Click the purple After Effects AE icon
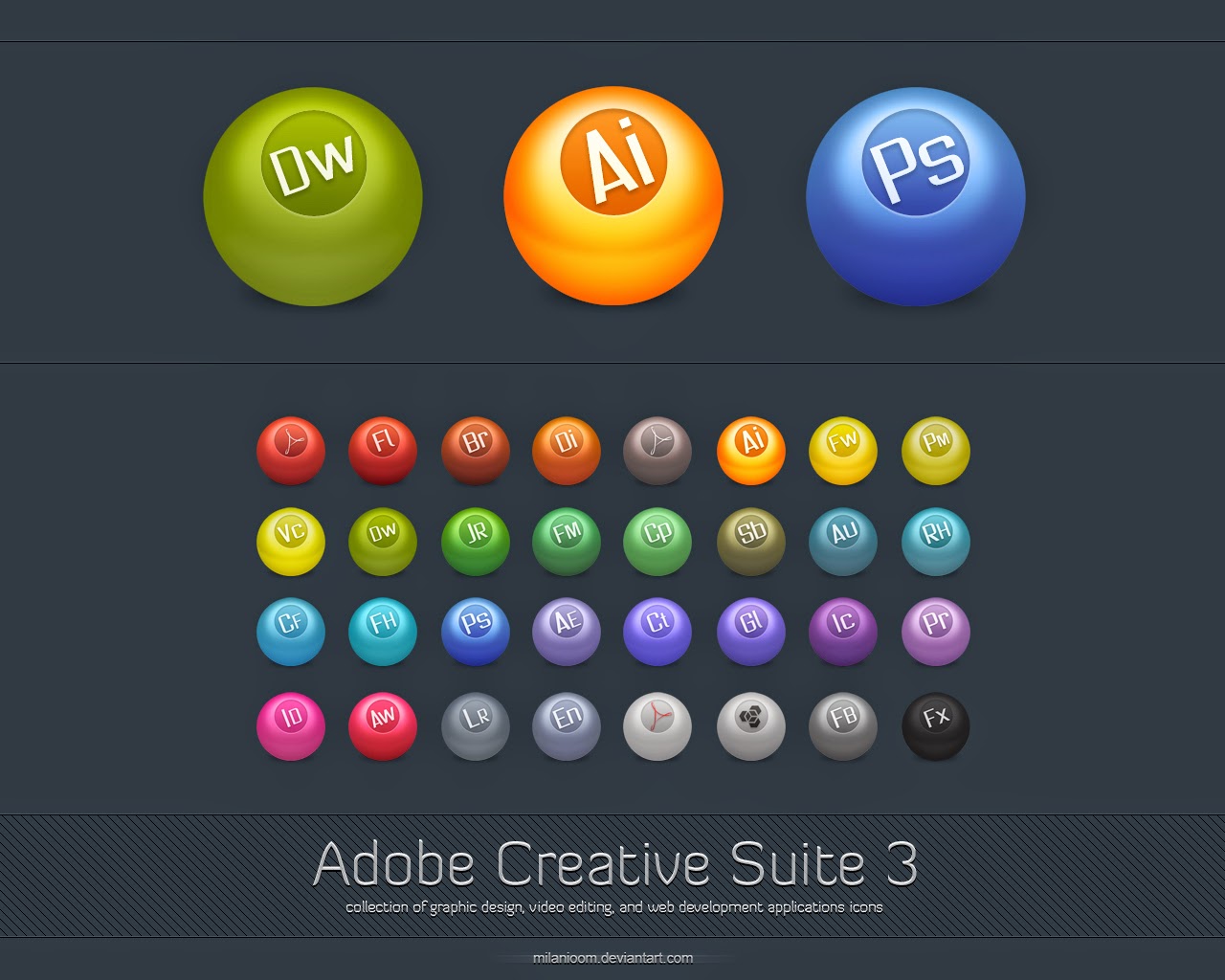This screenshot has height=980, width=1225. [x=567, y=632]
